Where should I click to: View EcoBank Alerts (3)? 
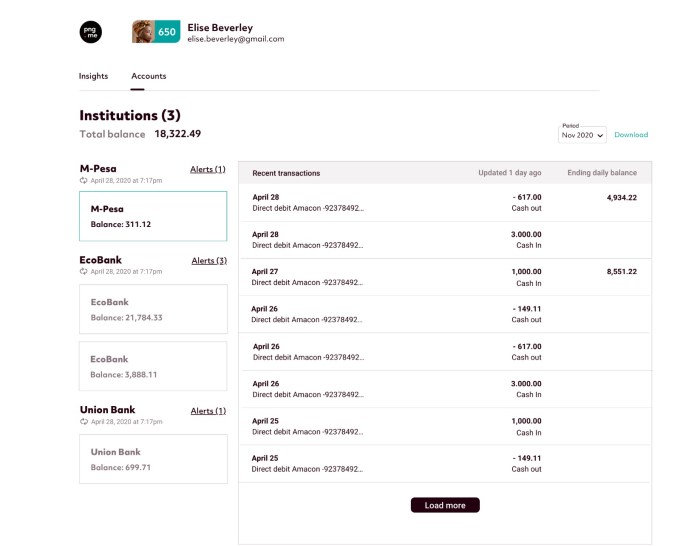pyautogui.click(x=208, y=261)
